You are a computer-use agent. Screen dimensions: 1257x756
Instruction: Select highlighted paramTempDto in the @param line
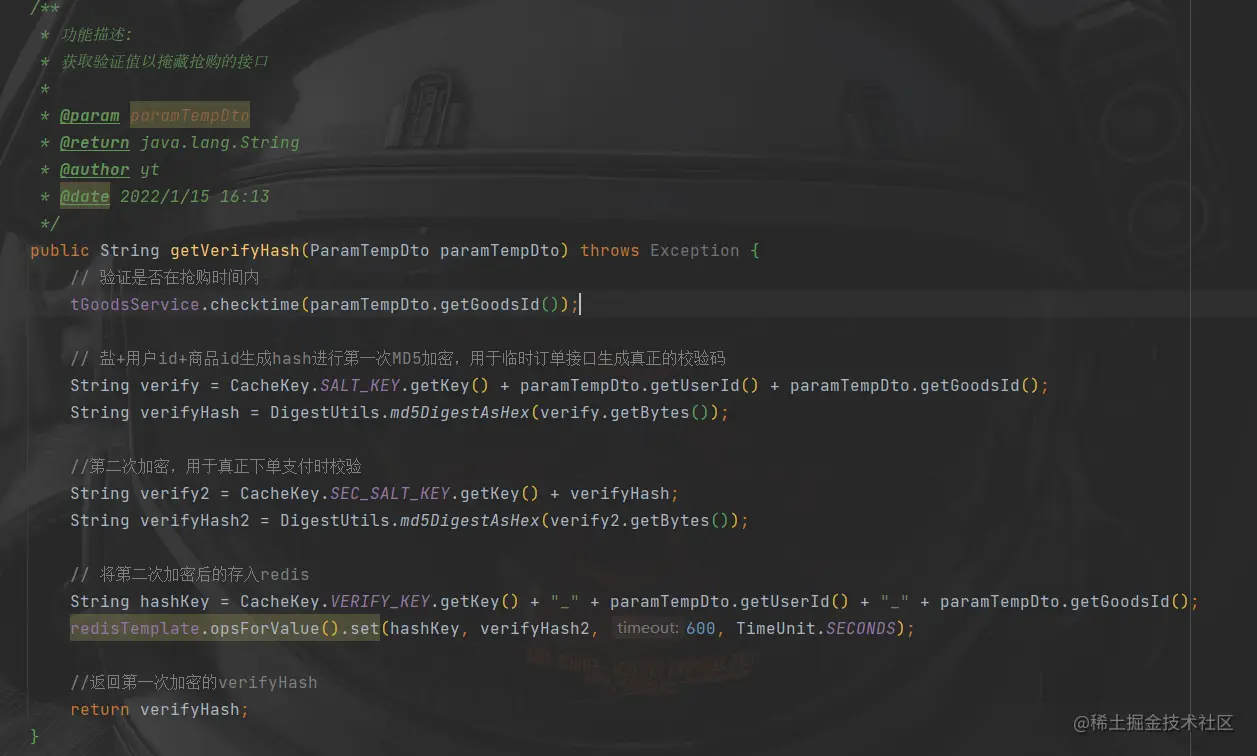pos(190,116)
